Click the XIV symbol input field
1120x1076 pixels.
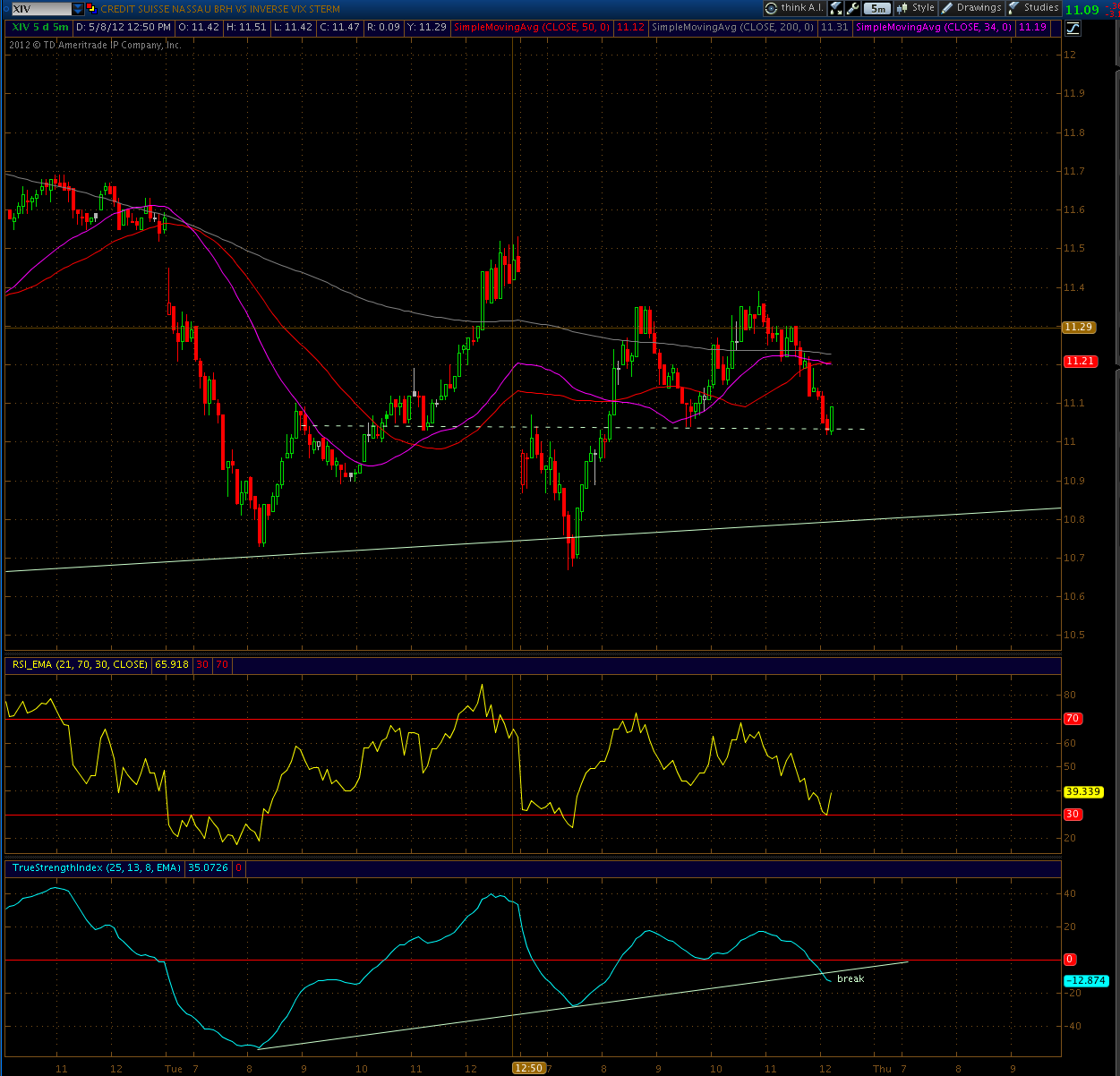point(41,9)
